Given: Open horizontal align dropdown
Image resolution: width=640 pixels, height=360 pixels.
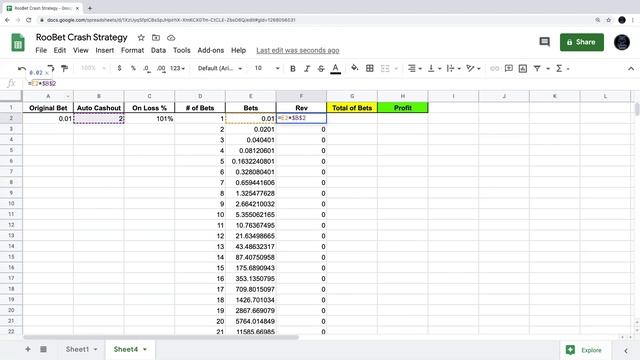Looking at the screenshot, I should [415, 69].
